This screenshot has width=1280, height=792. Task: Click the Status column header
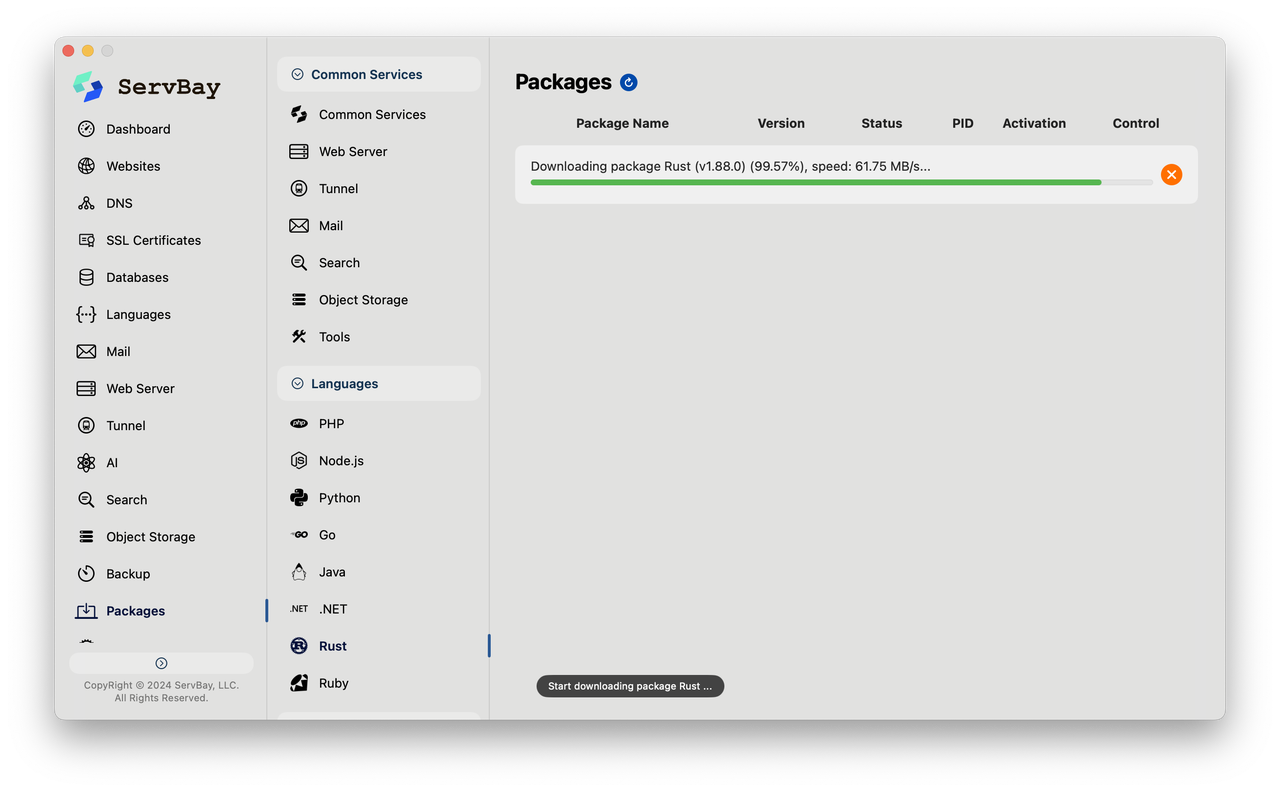coord(881,123)
